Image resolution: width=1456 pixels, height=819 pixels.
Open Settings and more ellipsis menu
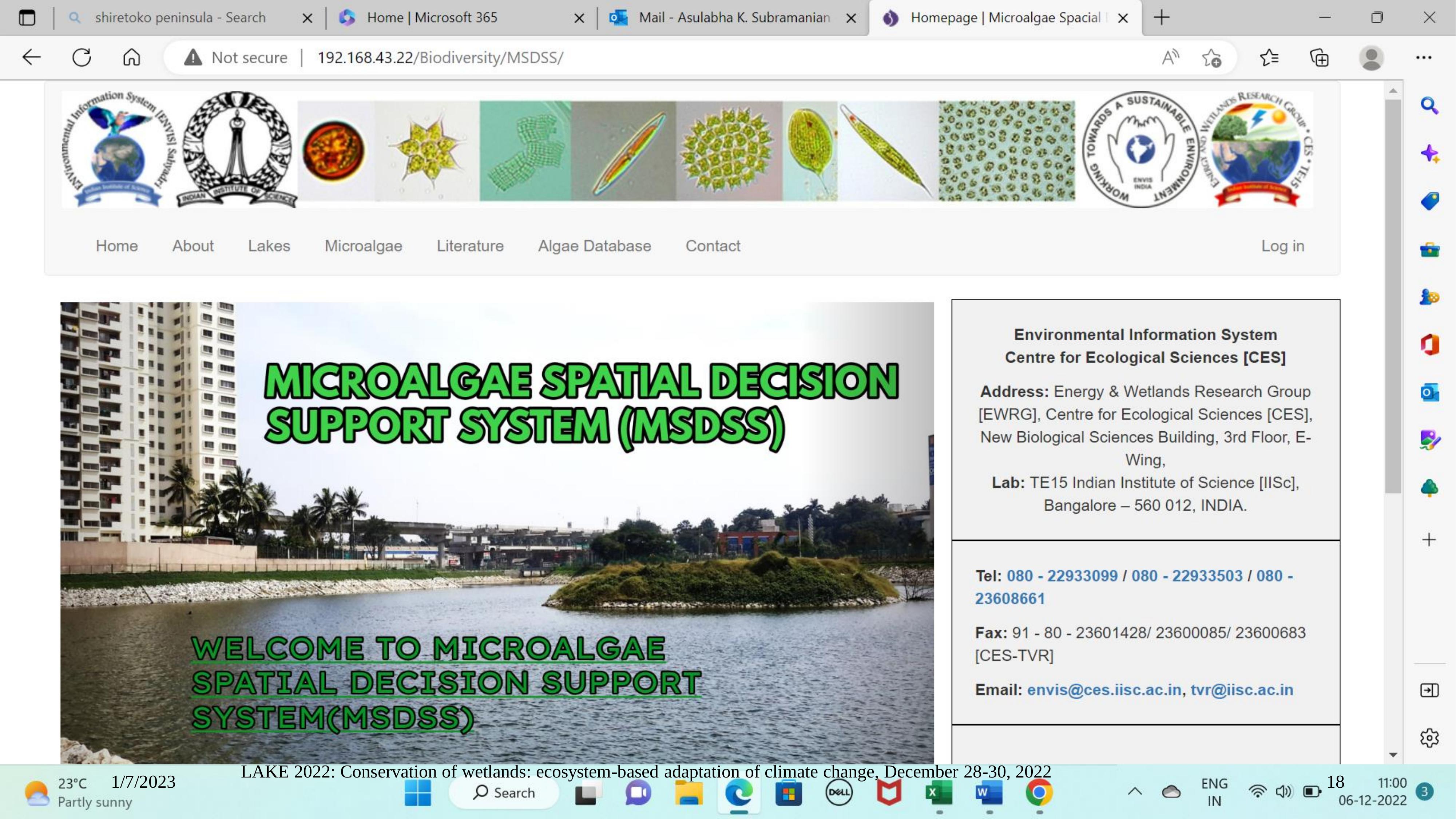click(x=1423, y=58)
